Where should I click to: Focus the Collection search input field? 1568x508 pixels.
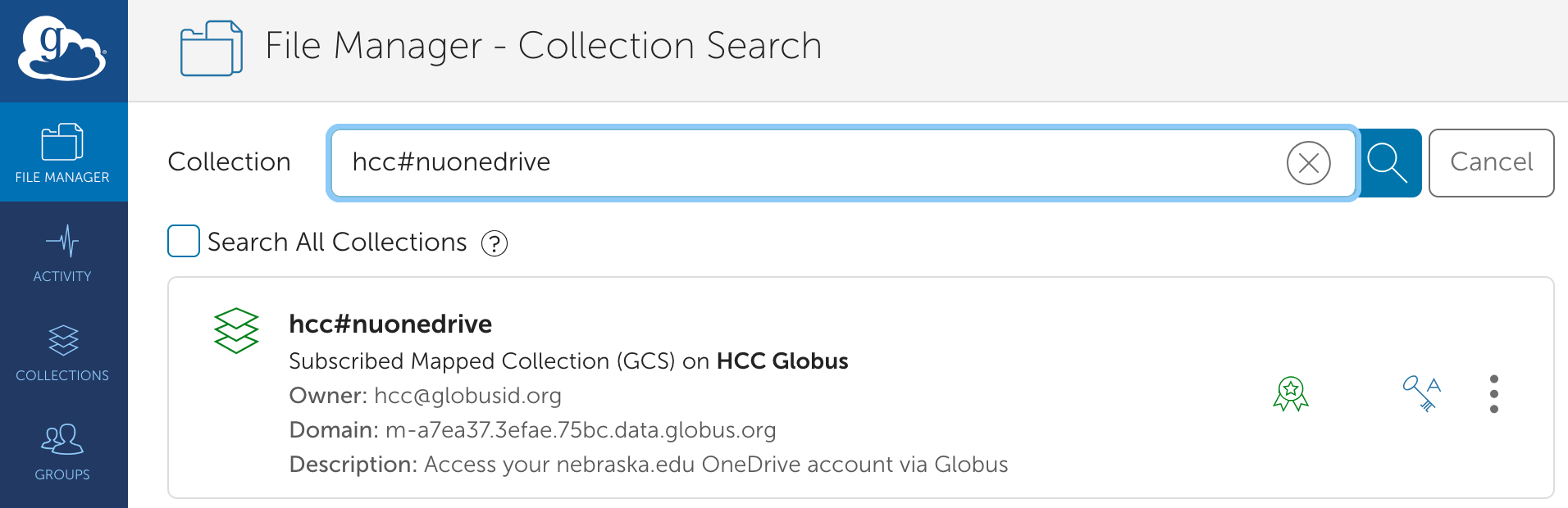click(804, 162)
